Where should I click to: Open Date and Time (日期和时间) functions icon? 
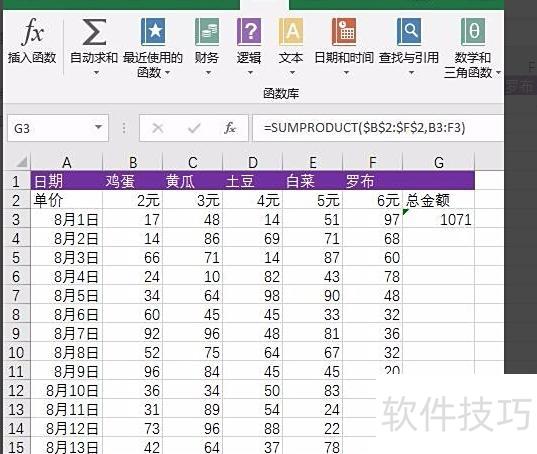(x=344, y=32)
